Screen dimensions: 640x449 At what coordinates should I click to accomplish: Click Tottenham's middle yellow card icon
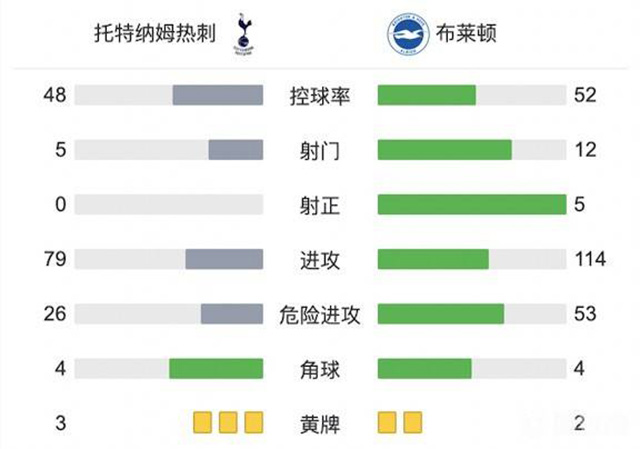(228, 422)
